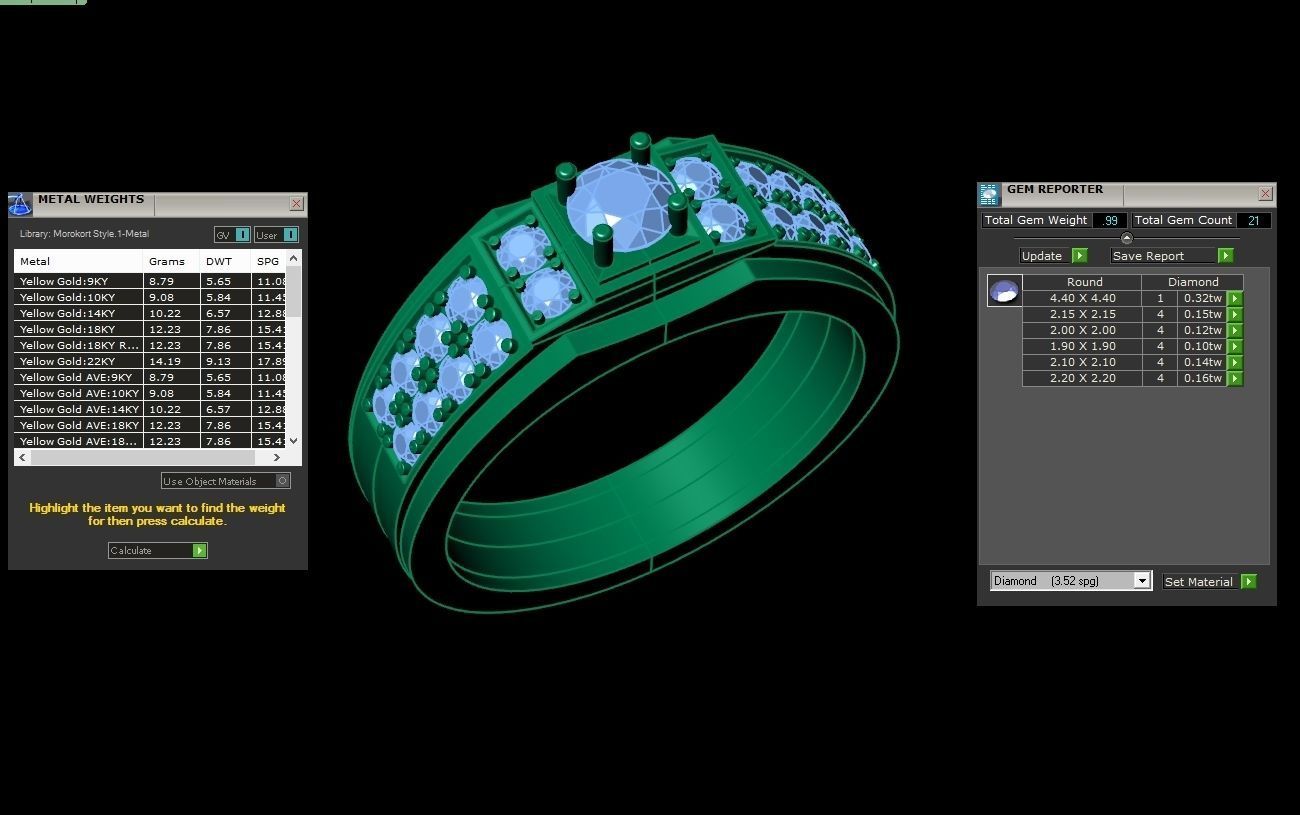Click the 2.00 X 2.00 gem size cell
This screenshot has height=815, width=1300.
(1082, 330)
